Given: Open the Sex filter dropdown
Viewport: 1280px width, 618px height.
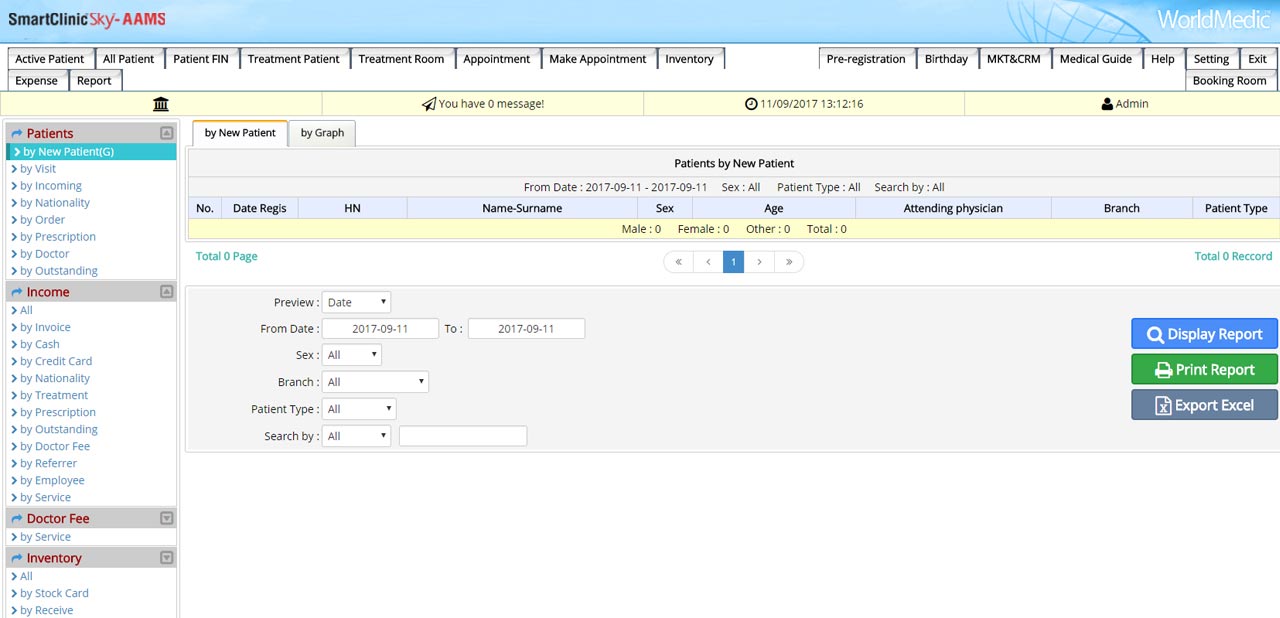Looking at the screenshot, I should click(x=352, y=355).
